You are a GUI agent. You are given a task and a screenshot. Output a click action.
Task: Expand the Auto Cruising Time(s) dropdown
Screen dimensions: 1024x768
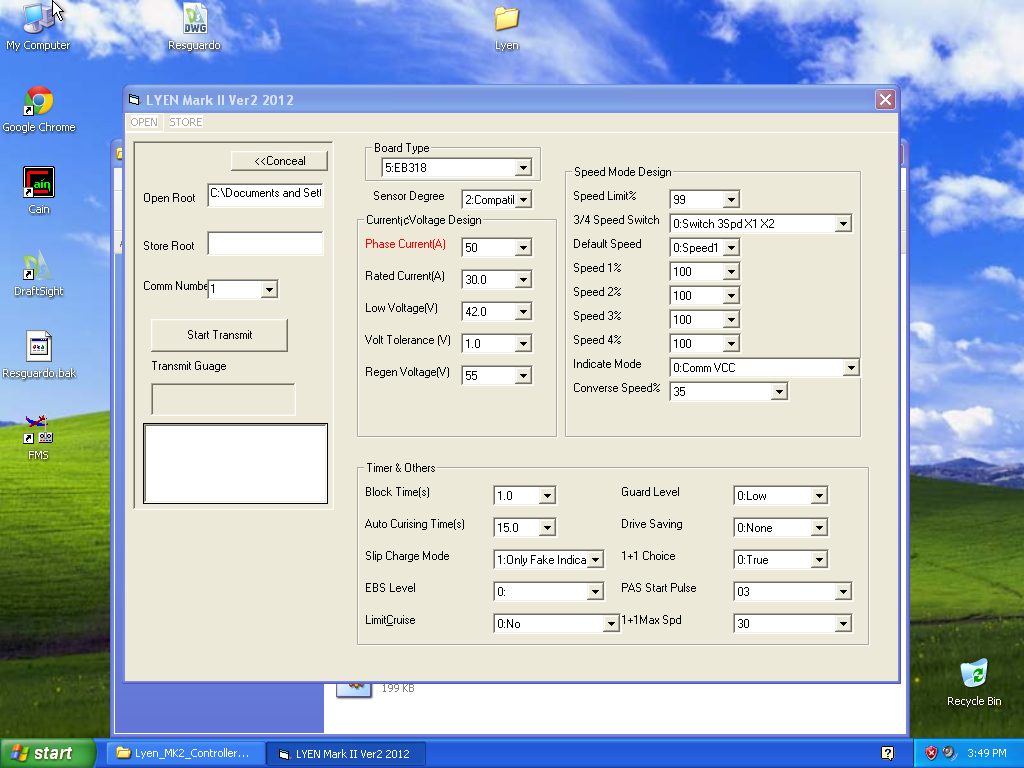coord(547,528)
